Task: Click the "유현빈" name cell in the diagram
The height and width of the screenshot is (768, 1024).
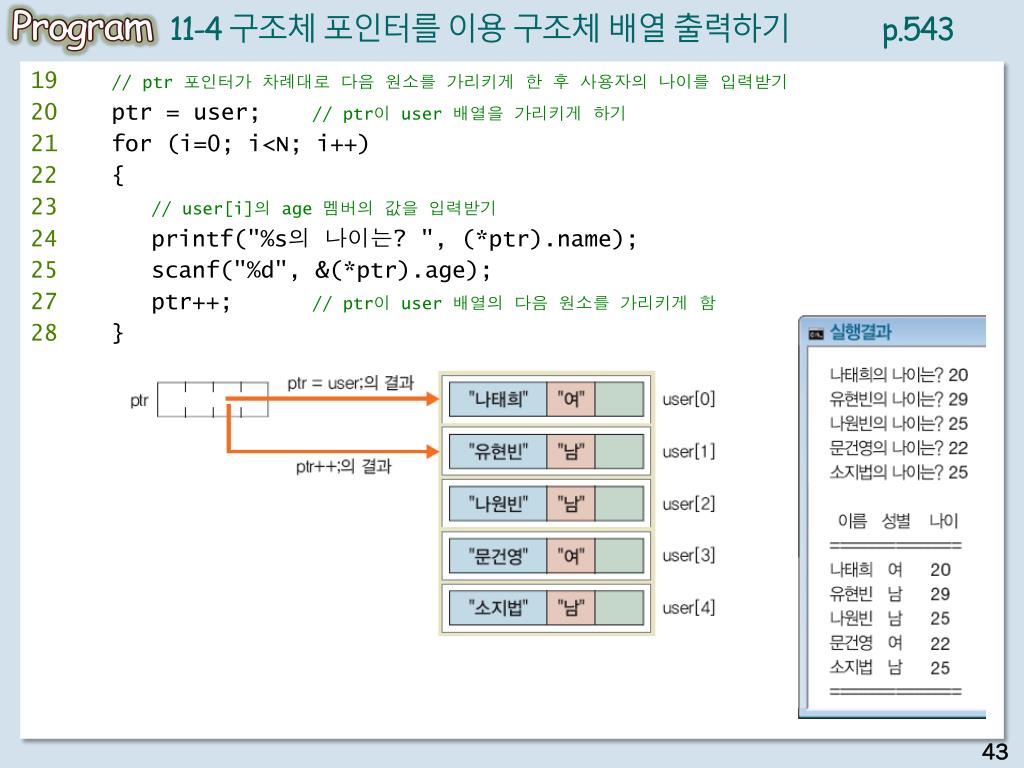Action: point(498,452)
